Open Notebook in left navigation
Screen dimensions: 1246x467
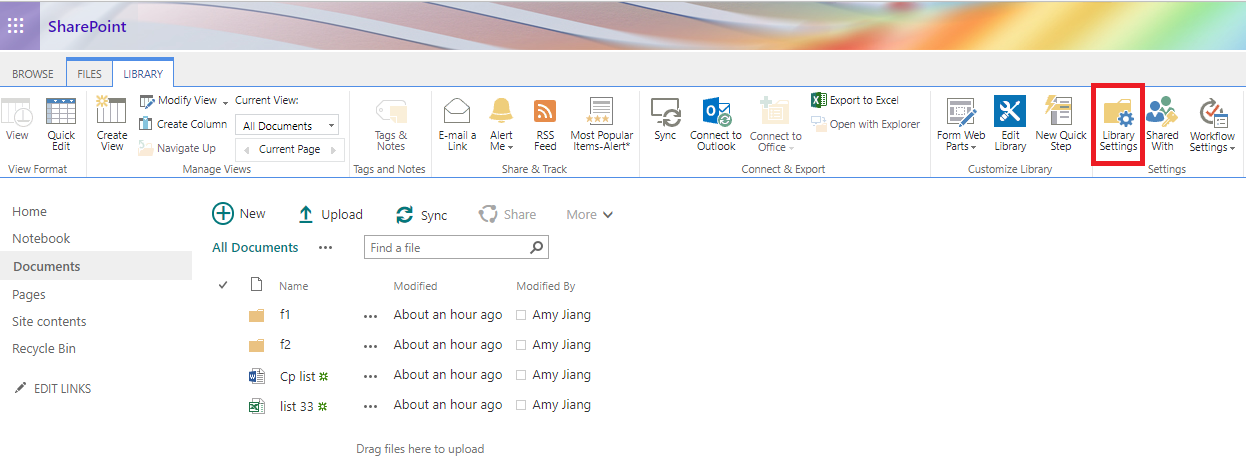pyautogui.click(x=41, y=239)
